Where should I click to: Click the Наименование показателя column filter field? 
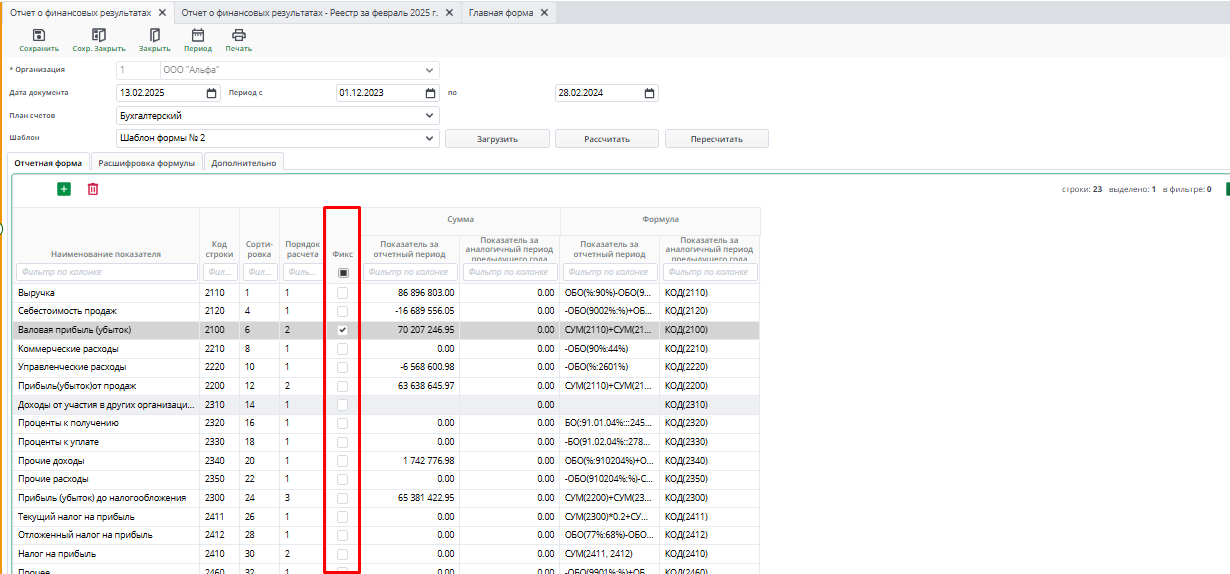coord(107,272)
